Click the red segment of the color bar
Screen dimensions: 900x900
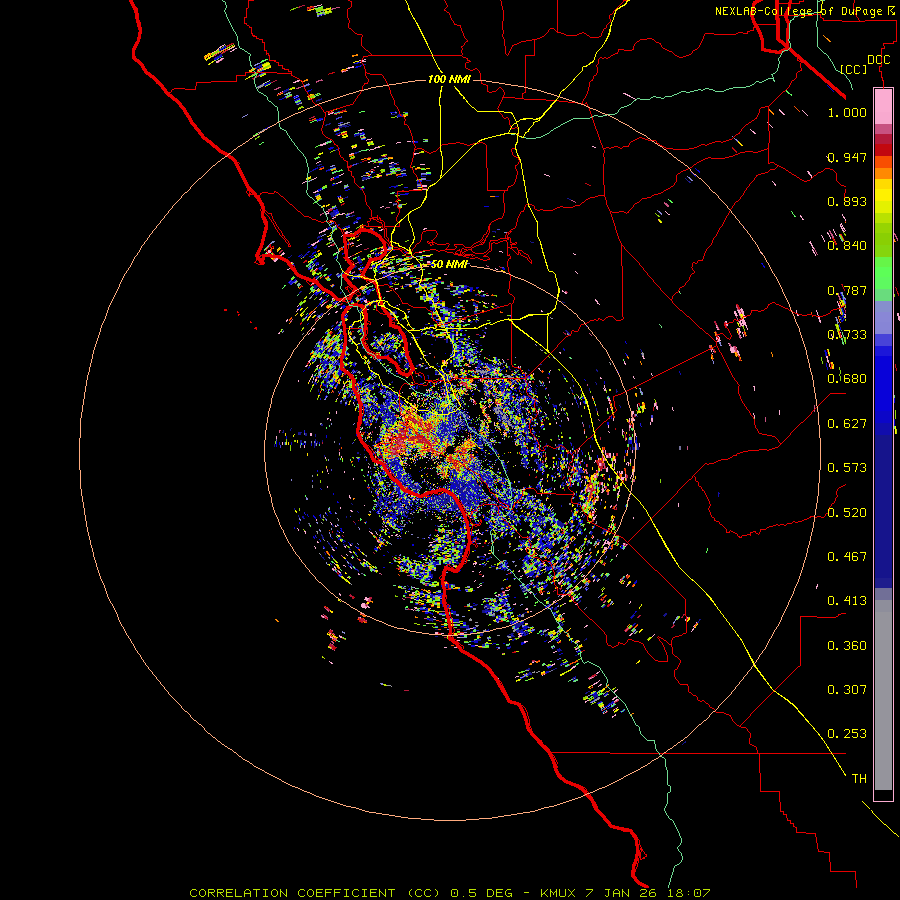coord(883,149)
